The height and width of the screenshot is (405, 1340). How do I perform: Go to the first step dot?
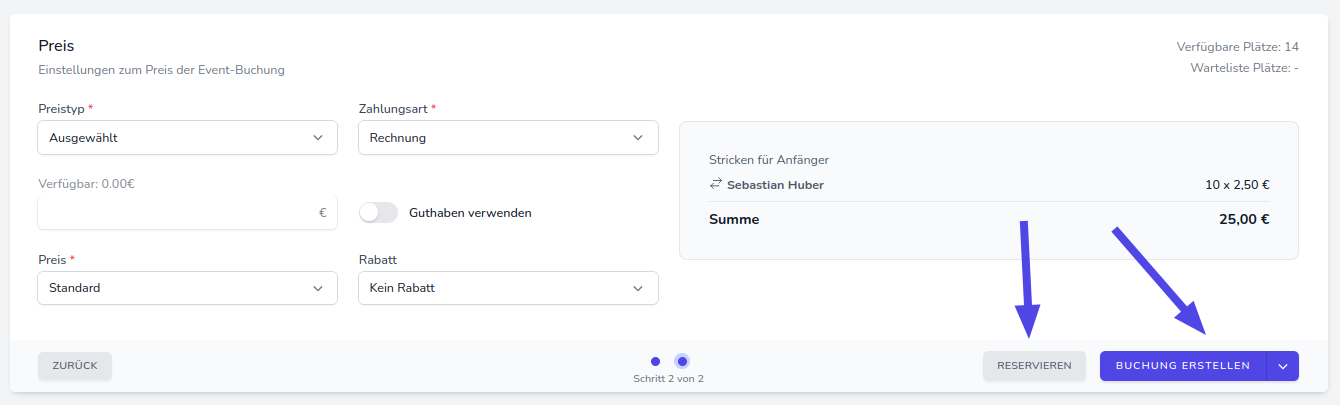coord(655,361)
